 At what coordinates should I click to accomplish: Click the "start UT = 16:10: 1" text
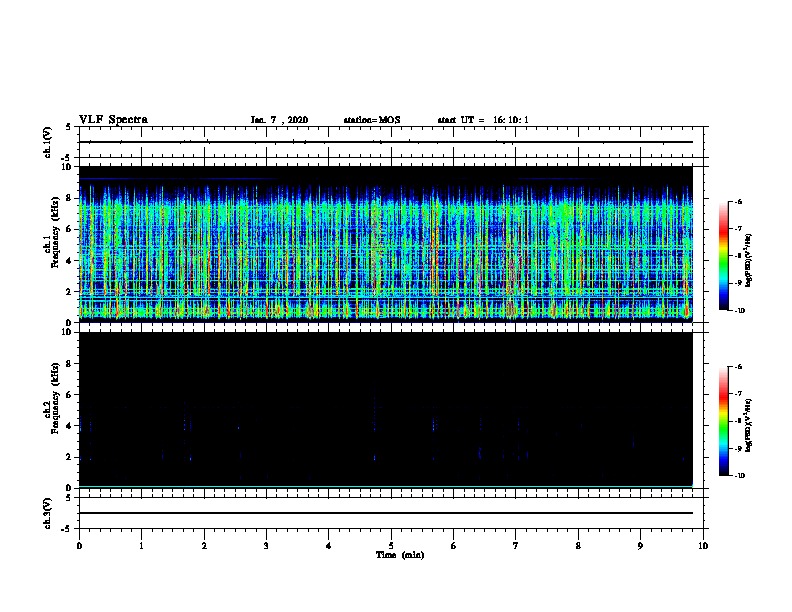coord(483,120)
